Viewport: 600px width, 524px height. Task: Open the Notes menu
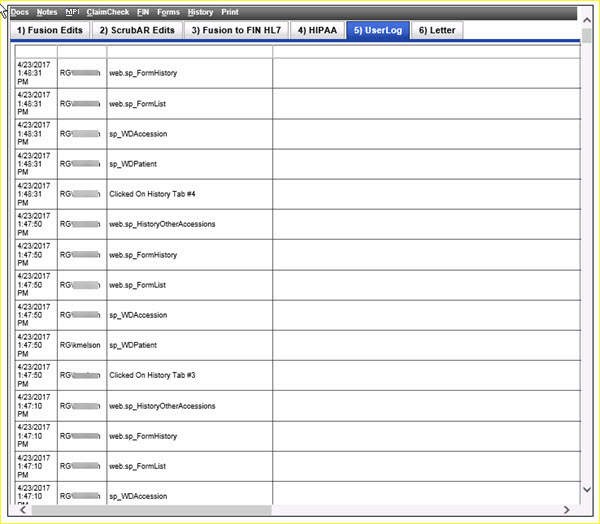47,12
